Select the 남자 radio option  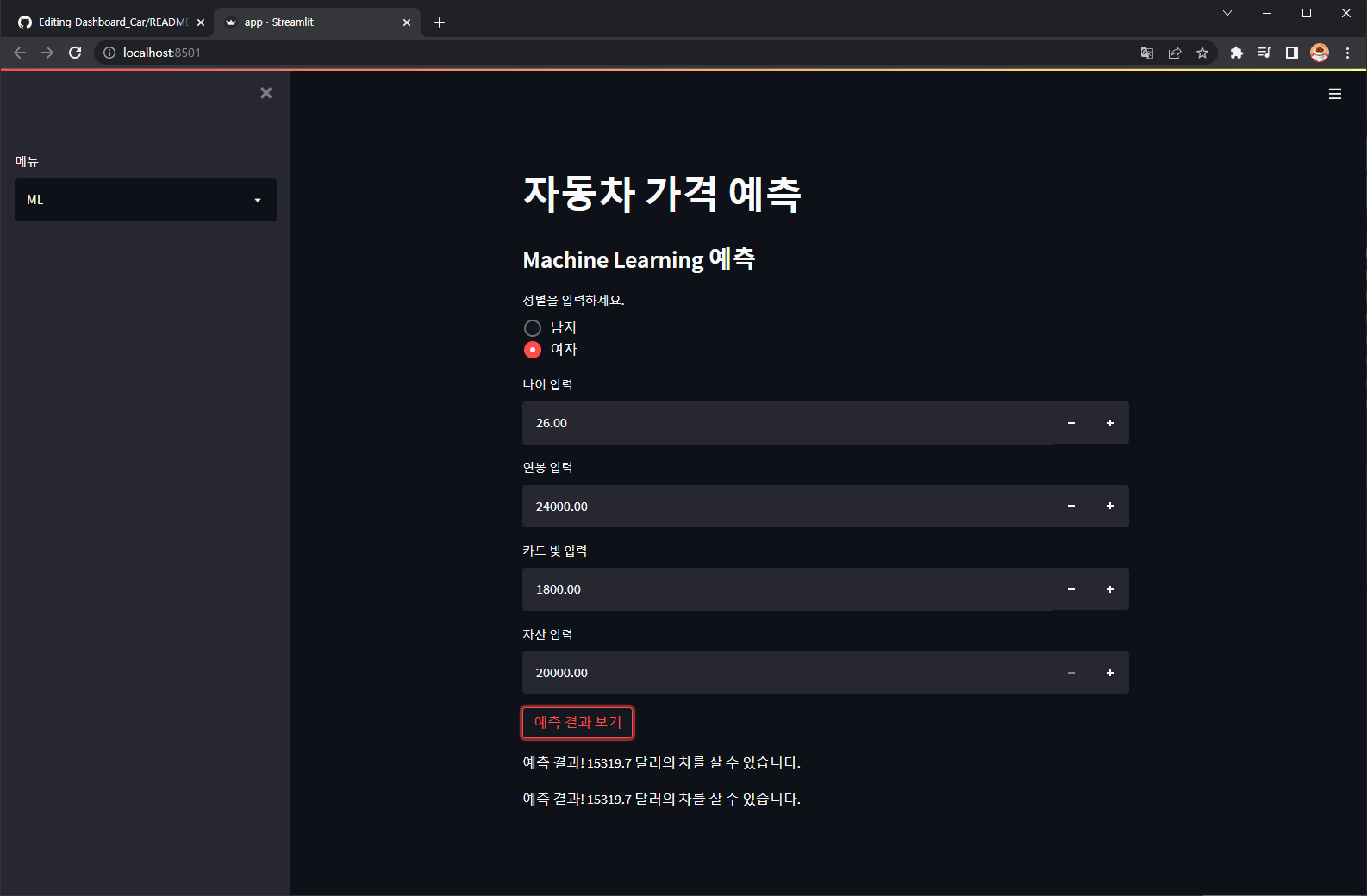tap(533, 328)
